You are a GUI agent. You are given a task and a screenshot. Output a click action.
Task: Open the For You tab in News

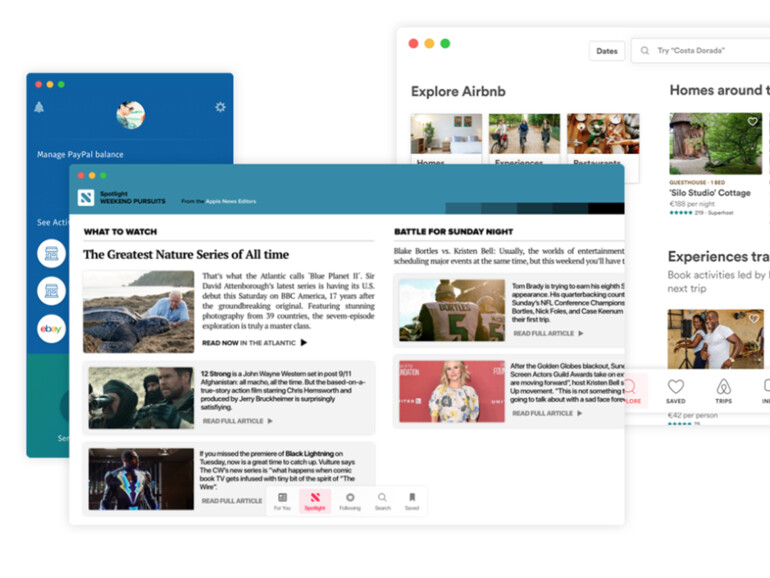point(282,501)
